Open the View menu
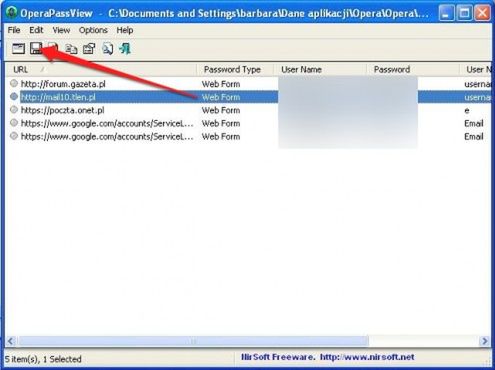 [61, 30]
